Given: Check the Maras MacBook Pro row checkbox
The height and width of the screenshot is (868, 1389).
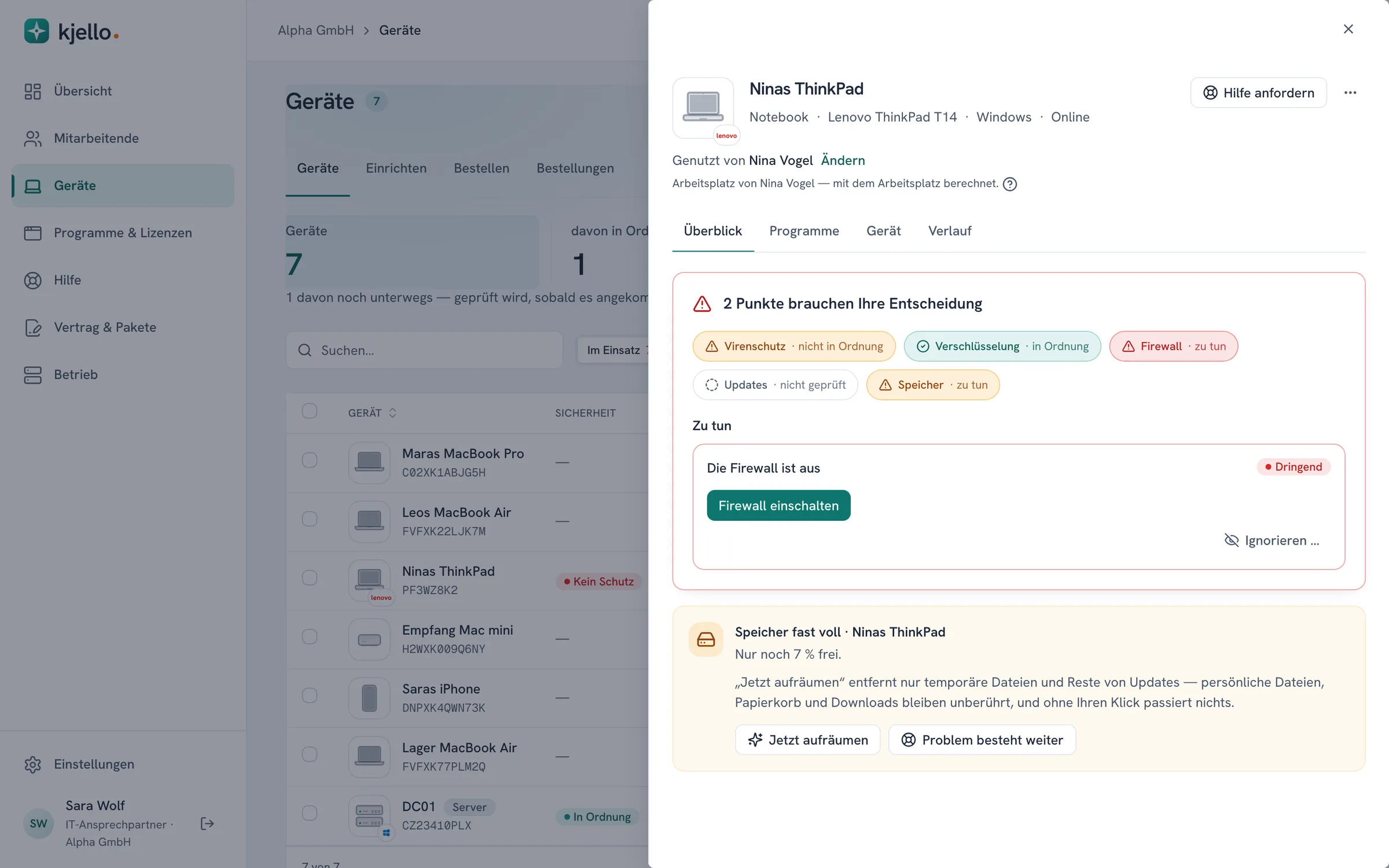Looking at the screenshot, I should [310, 460].
